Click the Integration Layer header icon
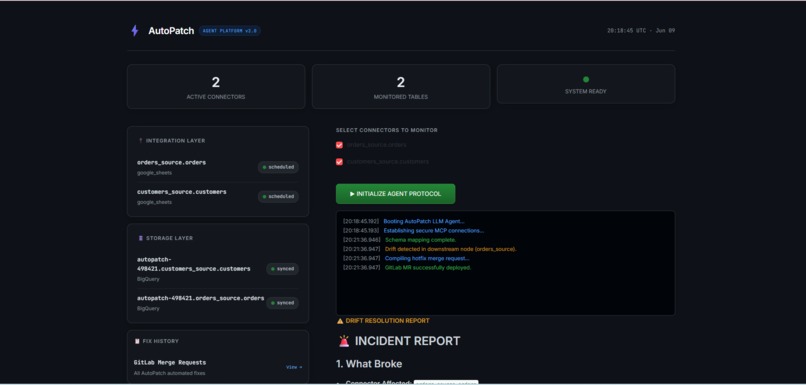 141,141
